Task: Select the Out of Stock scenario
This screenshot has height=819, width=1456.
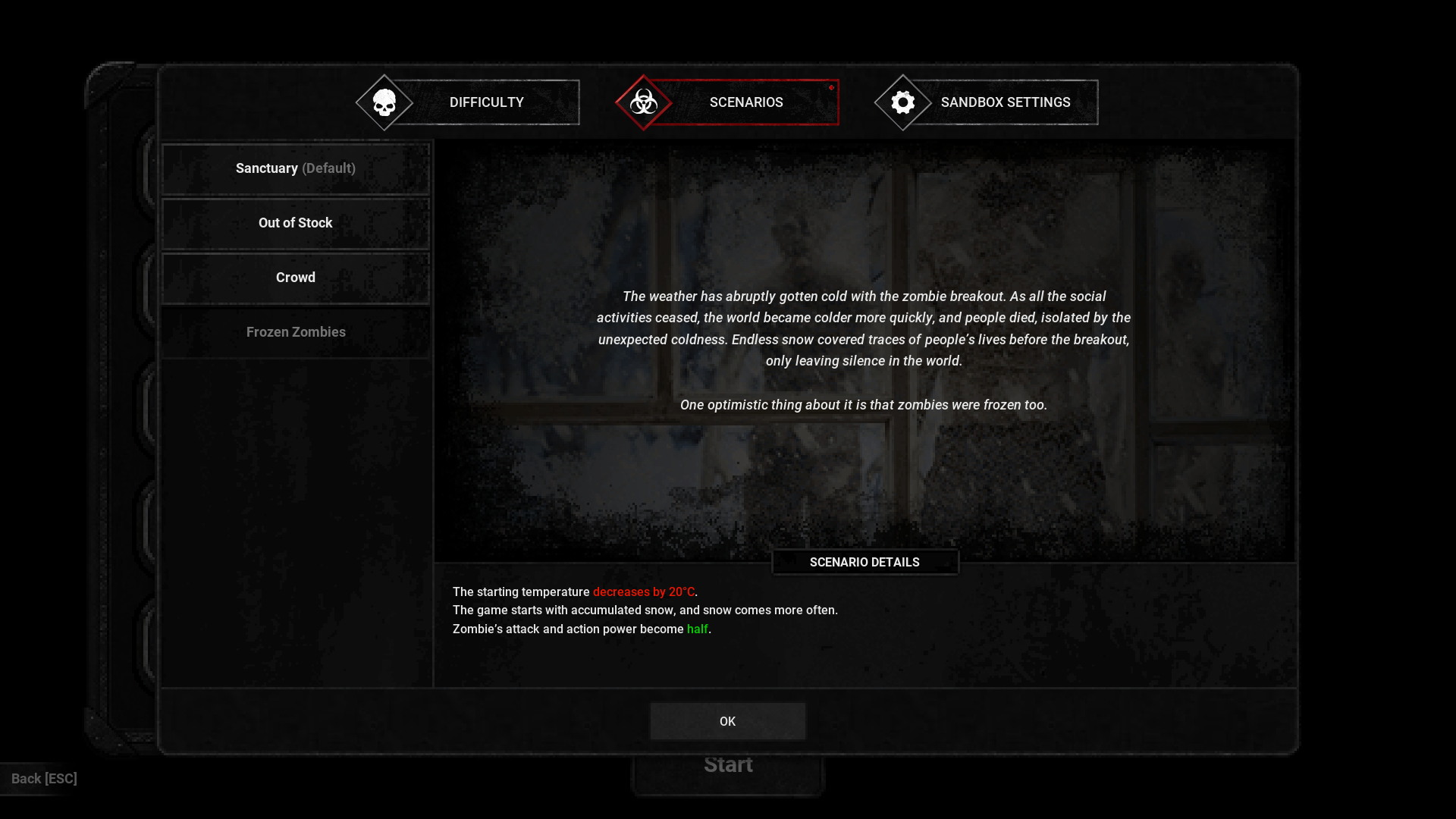Action: [x=296, y=222]
